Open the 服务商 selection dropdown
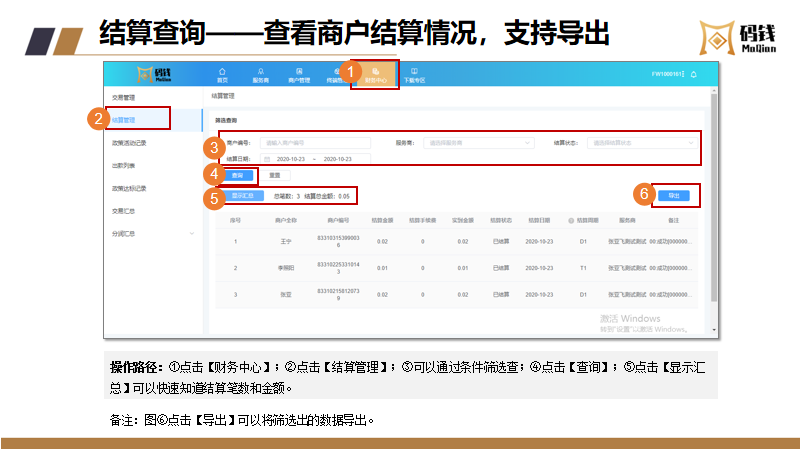 pyautogui.click(x=474, y=143)
